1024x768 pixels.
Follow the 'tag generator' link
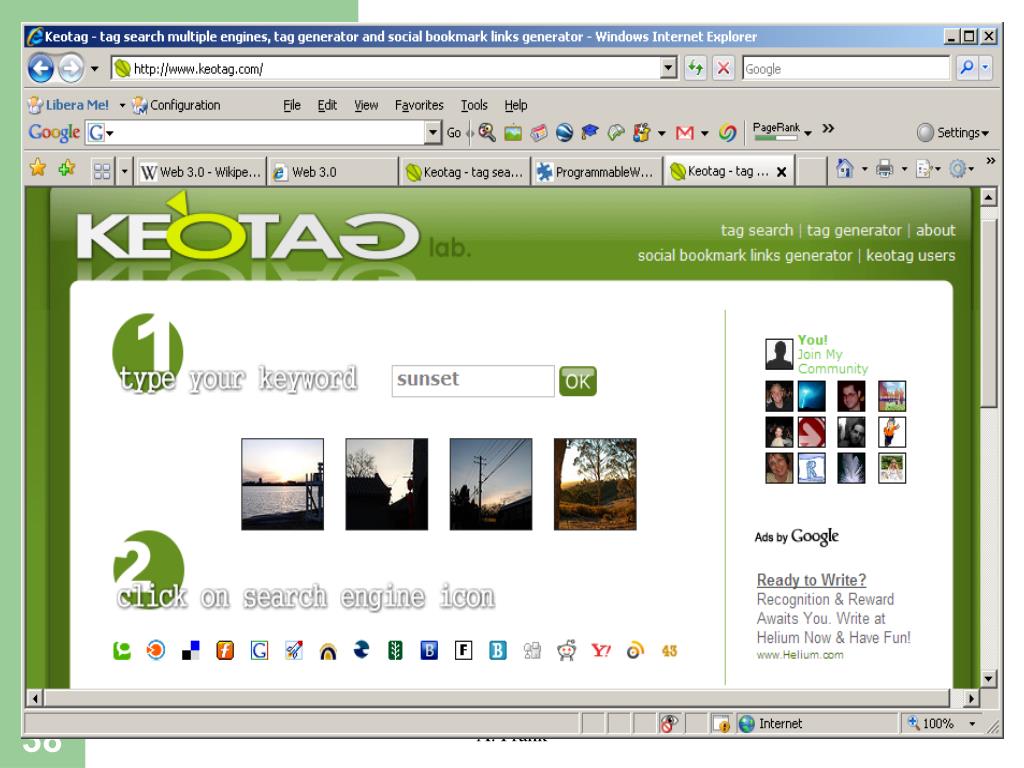click(x=854, y=231)
